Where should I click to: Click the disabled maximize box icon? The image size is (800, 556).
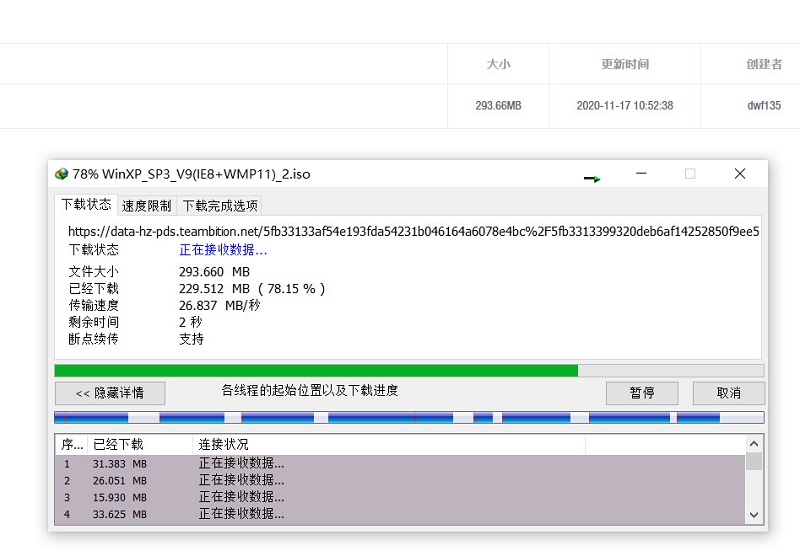tap(690, 174)
